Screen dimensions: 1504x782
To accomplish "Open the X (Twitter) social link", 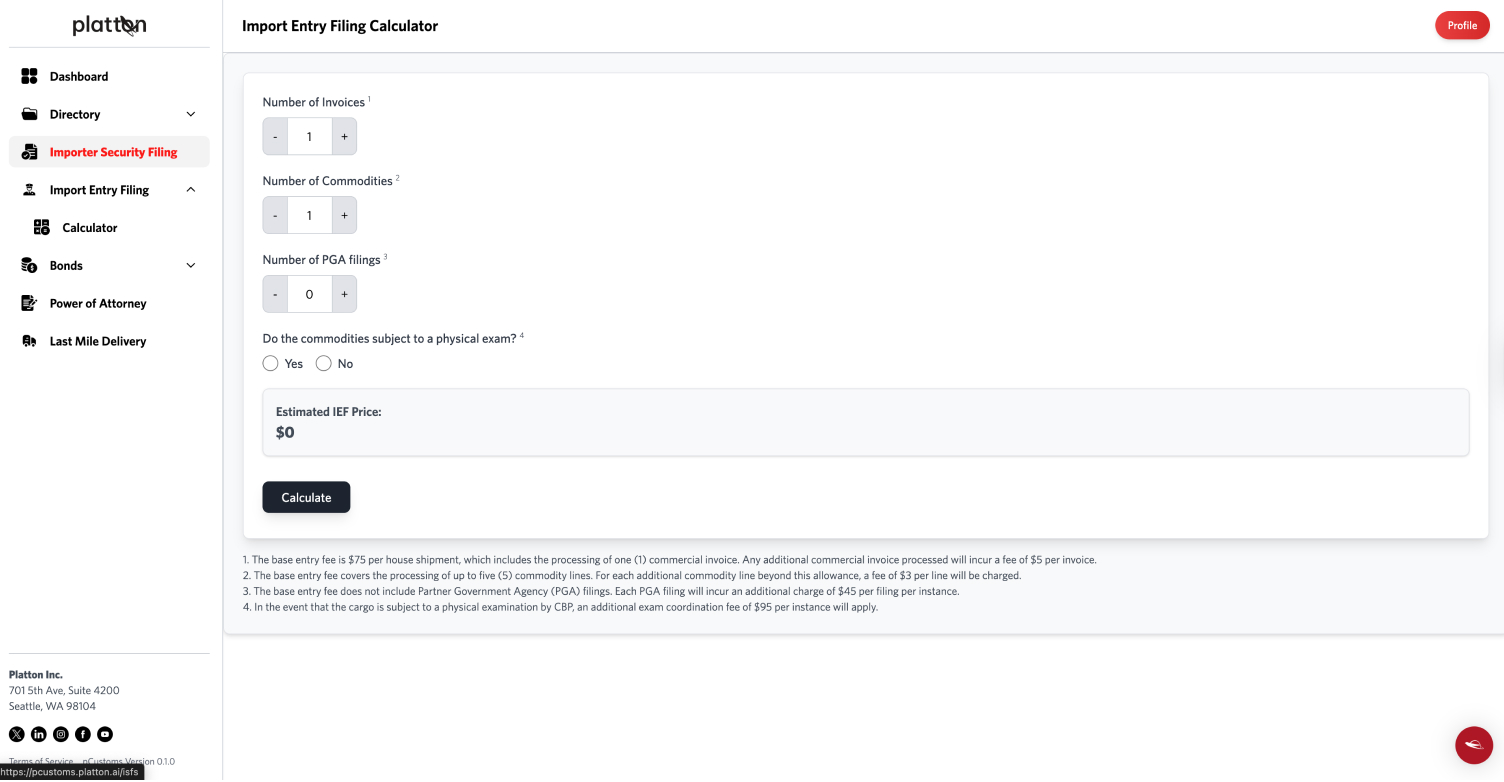I will tap(16, 734).
